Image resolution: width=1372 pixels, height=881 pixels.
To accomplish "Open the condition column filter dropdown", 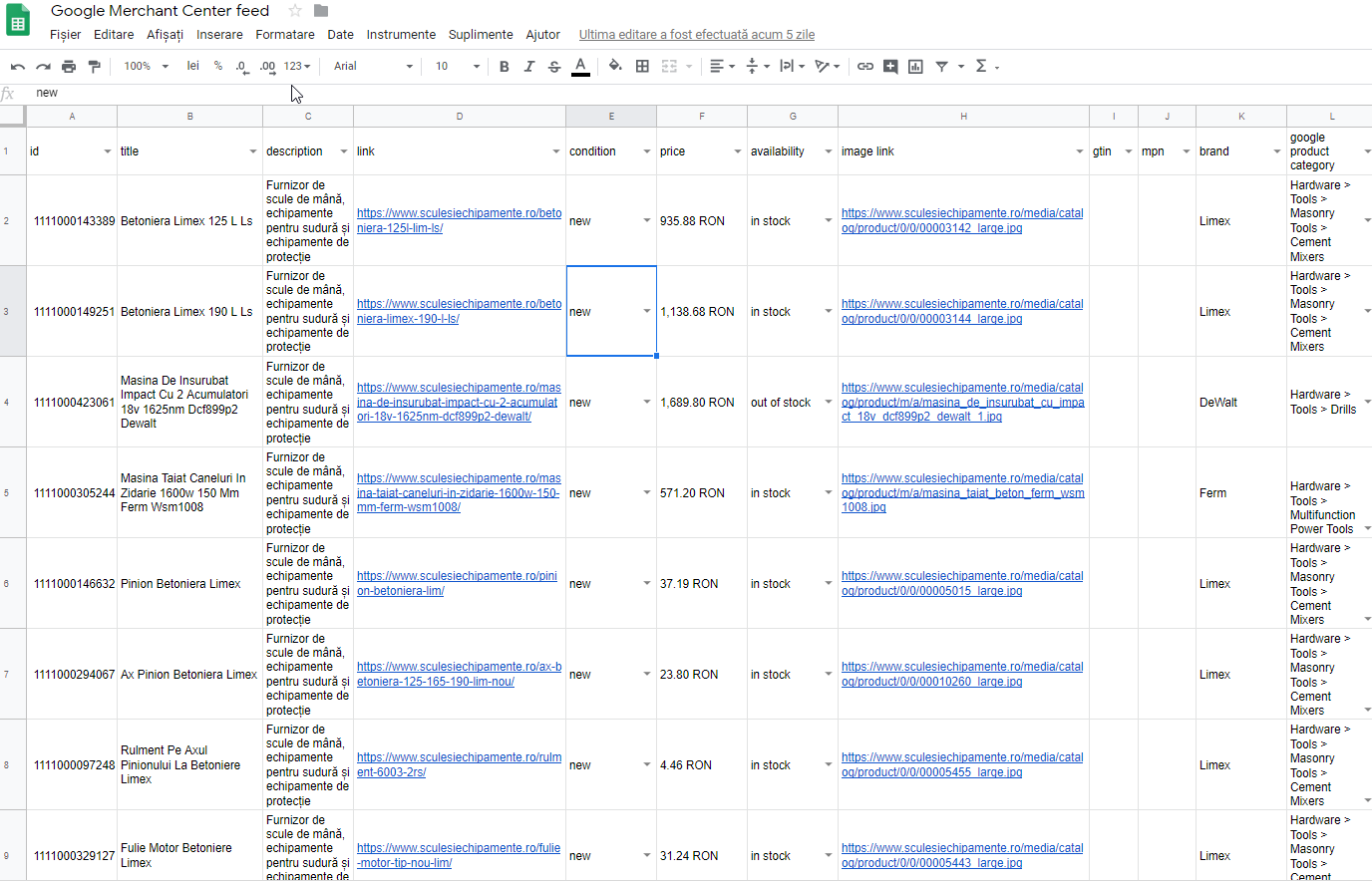I will [647, 151].
